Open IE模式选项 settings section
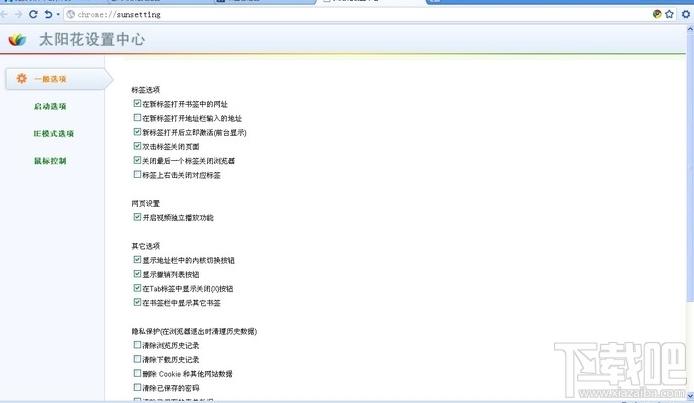The image size is (694, 403). [54, 133]
